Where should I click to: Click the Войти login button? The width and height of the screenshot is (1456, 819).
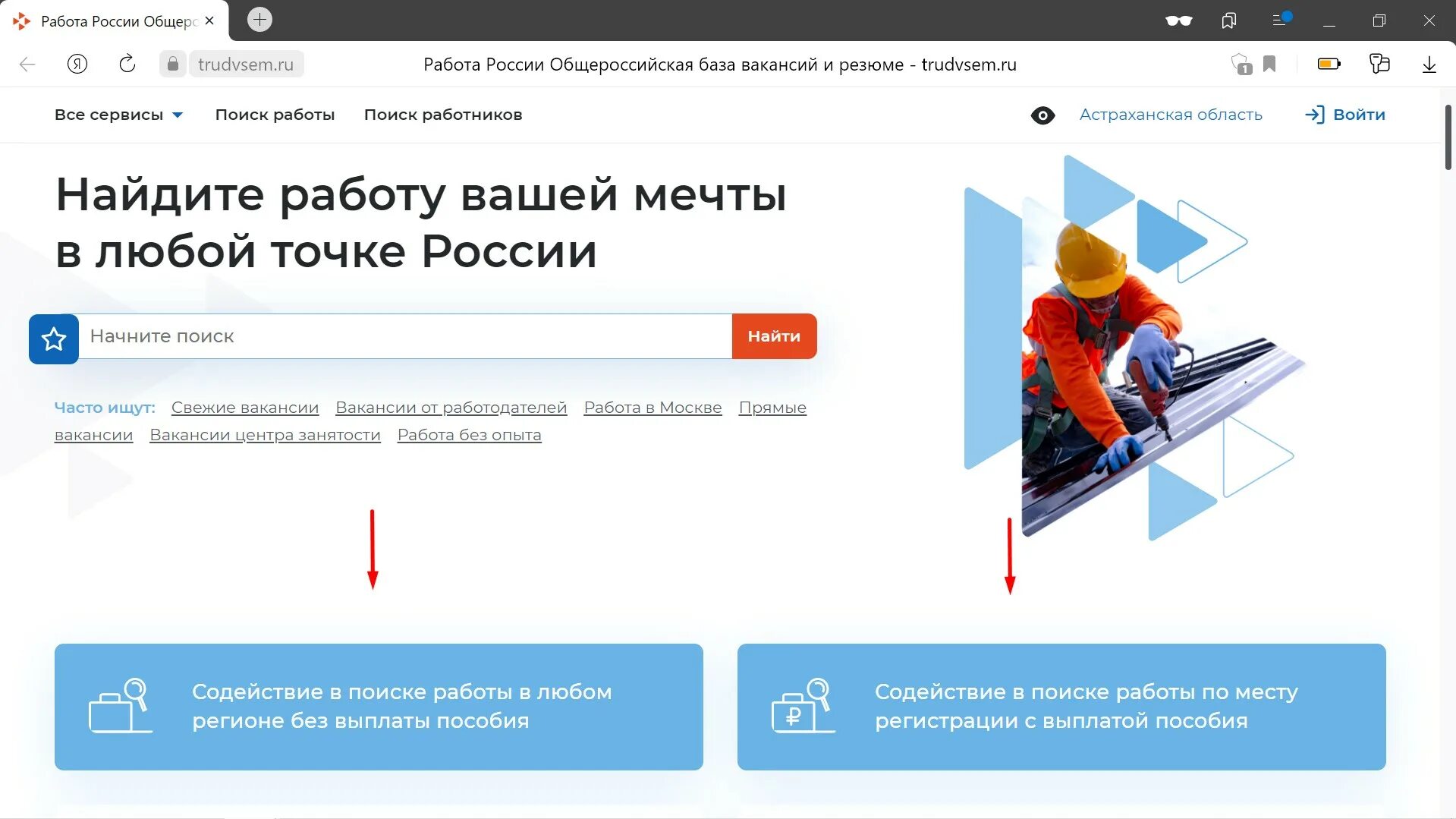[x=1345, y=115]
